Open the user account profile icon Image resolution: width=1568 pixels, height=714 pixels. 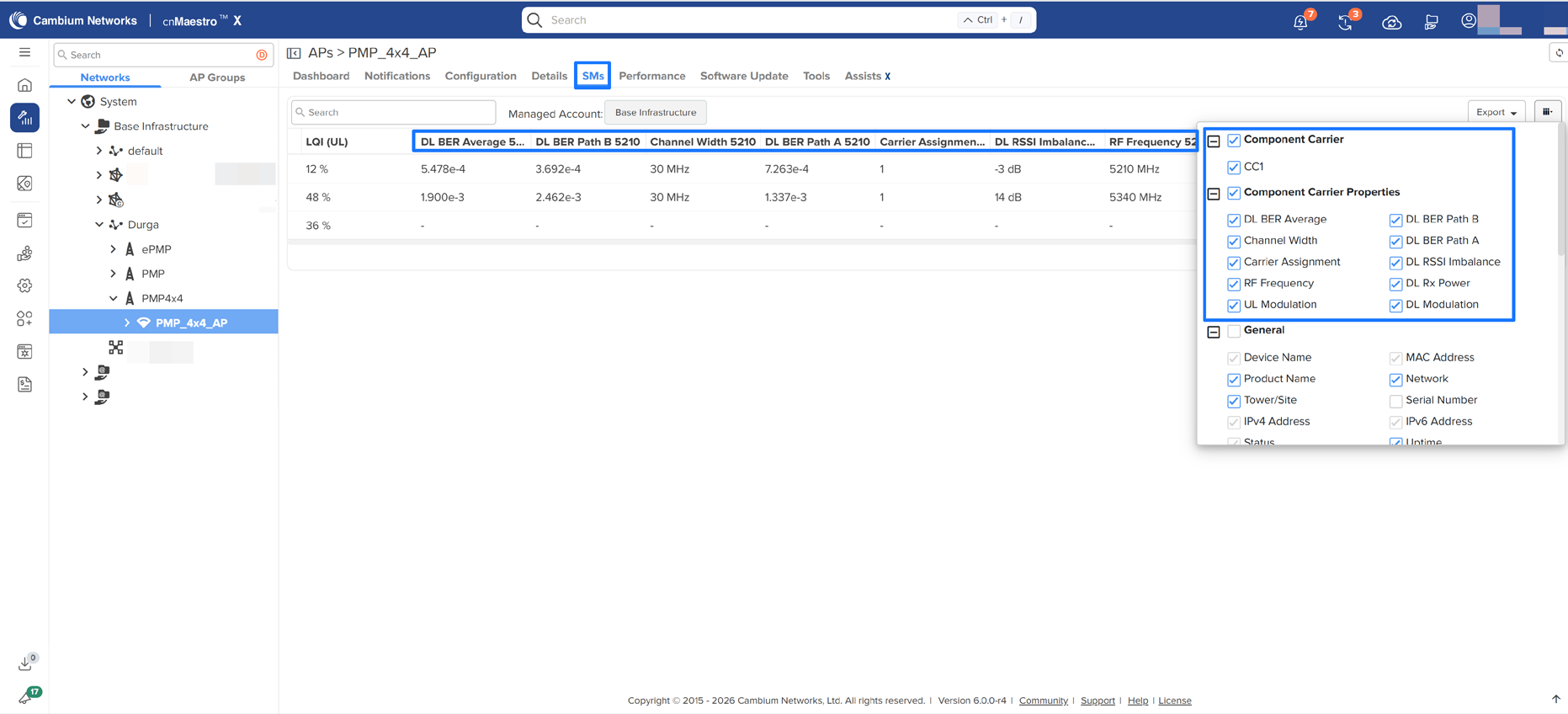click(1469, 21)
